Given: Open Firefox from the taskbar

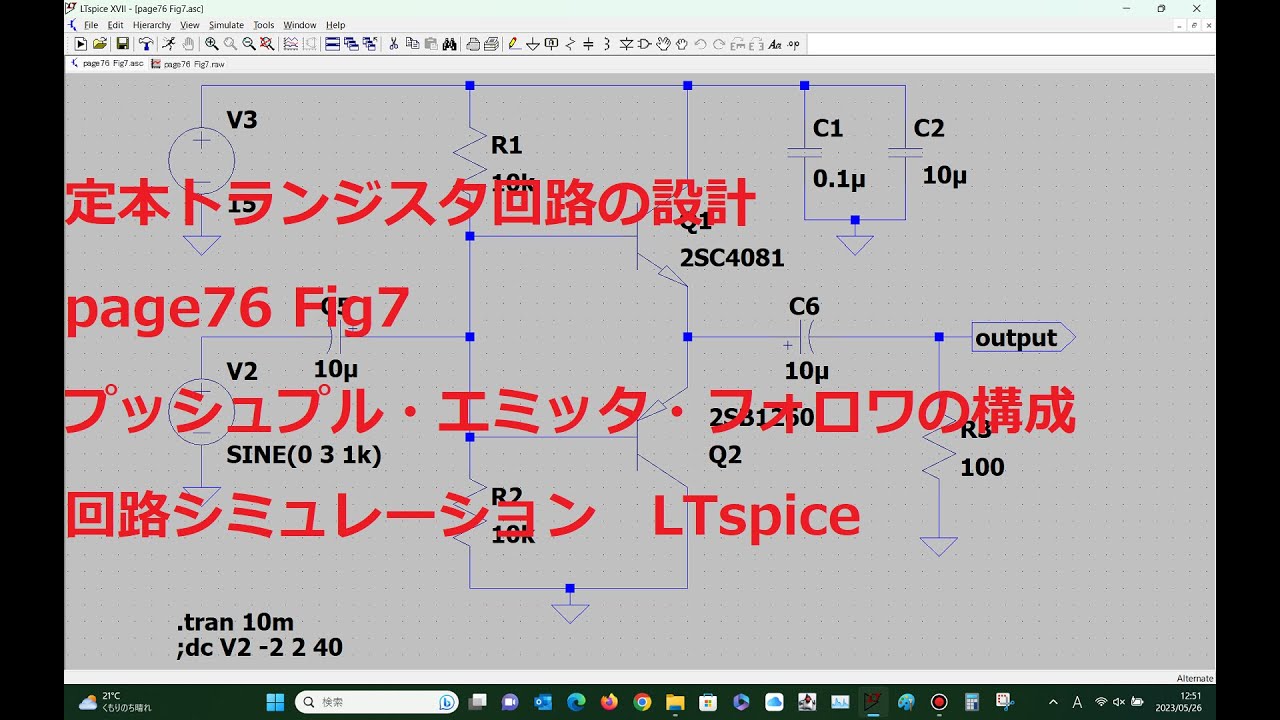Looking at the screenshot, I should 609,702.
